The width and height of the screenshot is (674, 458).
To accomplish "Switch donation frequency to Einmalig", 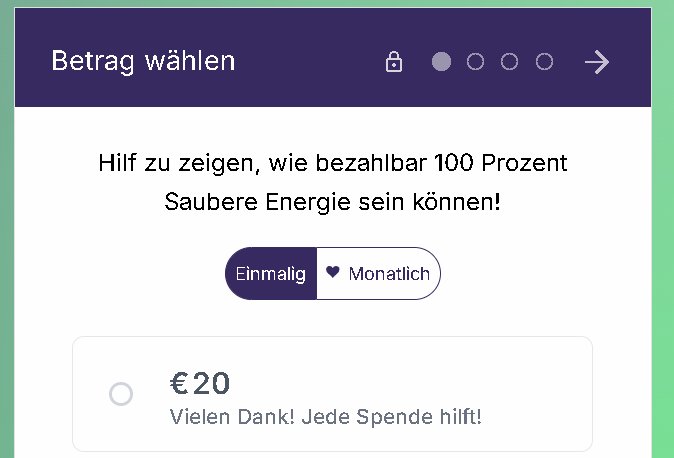I will coord(271,274).
